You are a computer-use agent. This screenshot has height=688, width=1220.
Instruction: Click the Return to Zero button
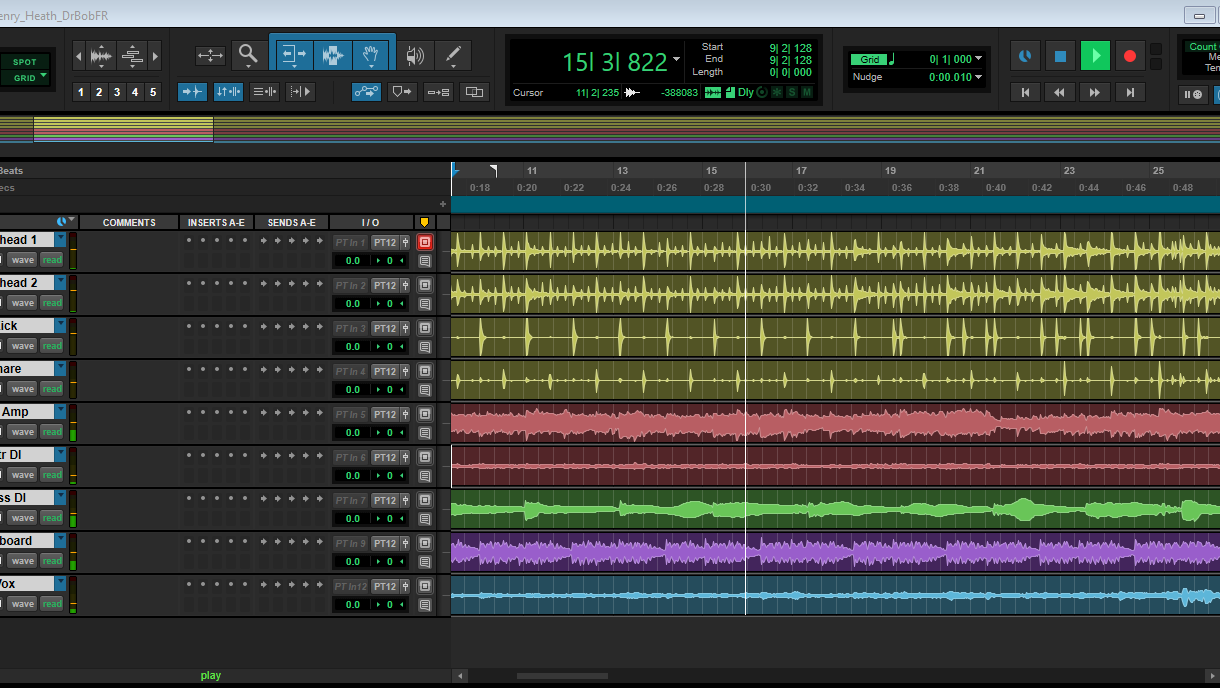coord(1025,92)
